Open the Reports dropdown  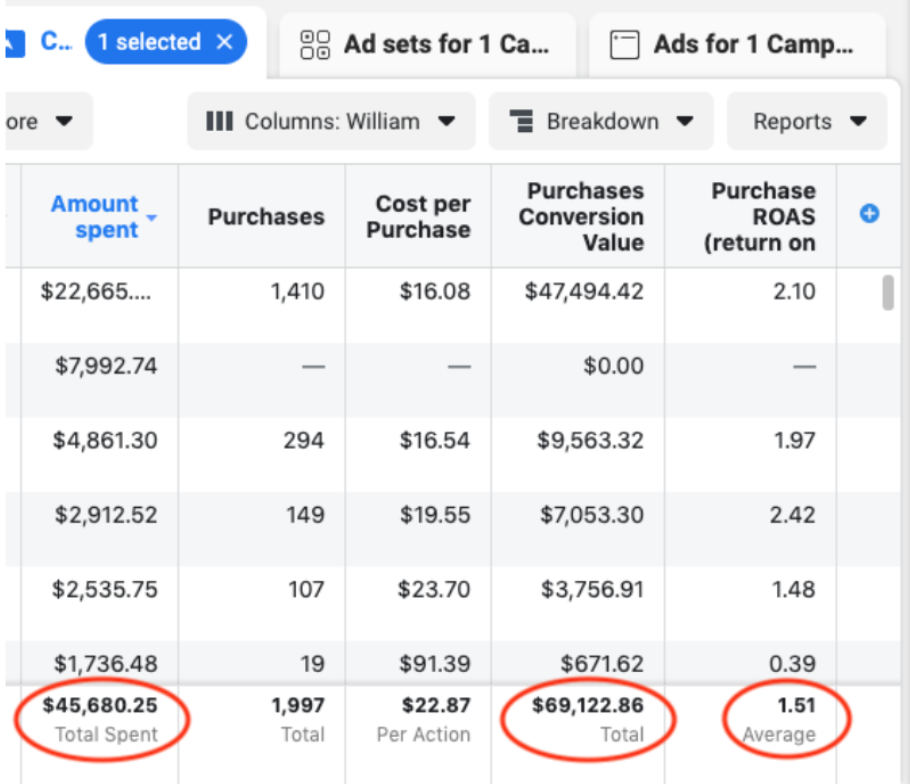click(x=806, y=120)
